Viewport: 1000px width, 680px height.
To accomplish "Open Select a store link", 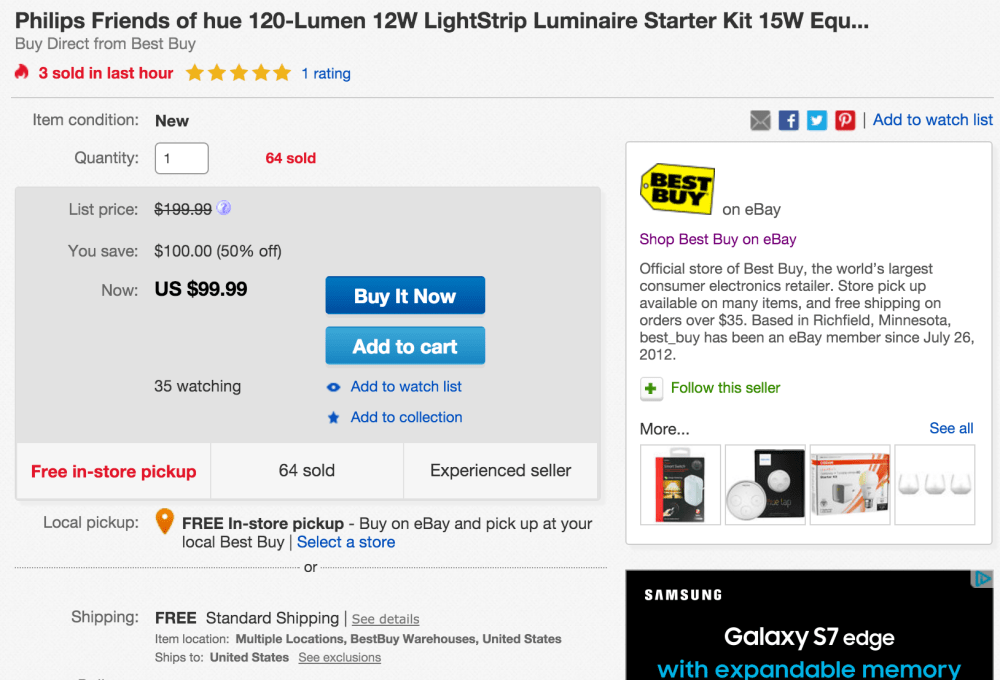I will [346, 542].
